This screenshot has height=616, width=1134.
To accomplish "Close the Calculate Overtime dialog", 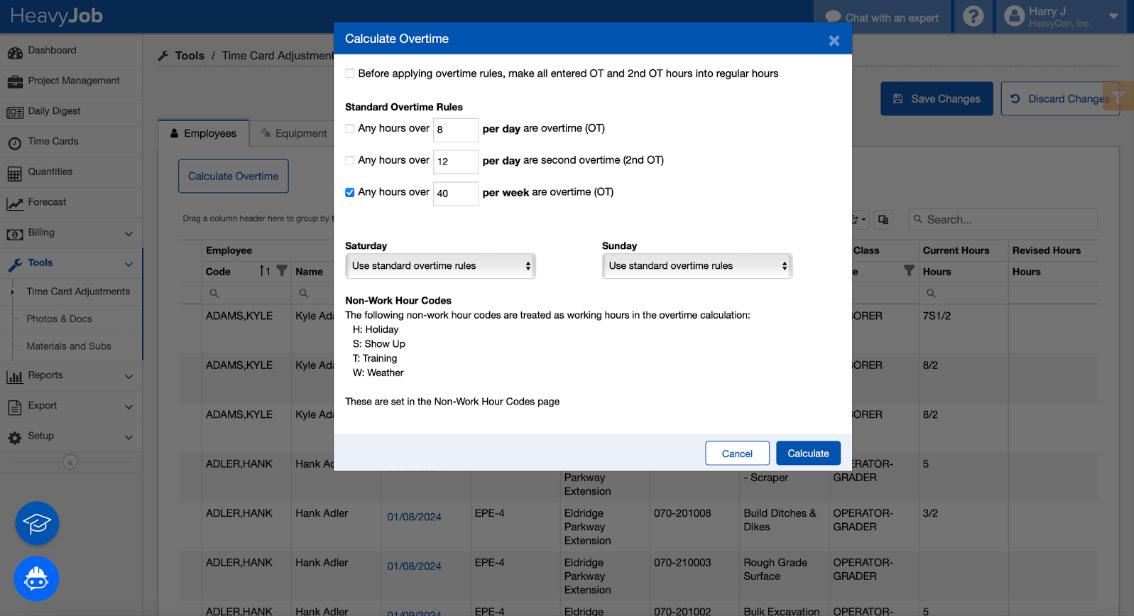I will click(834, 40).
